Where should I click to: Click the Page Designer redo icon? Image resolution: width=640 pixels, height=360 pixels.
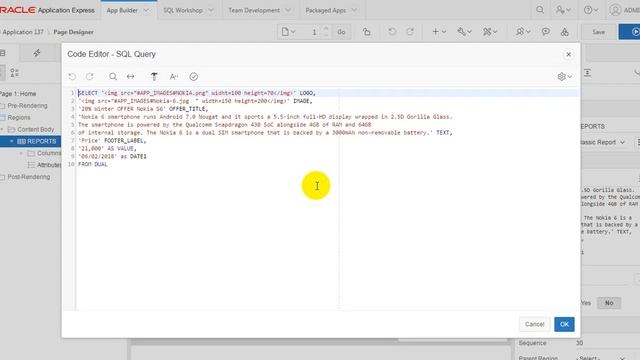click(x=410, y=32)
